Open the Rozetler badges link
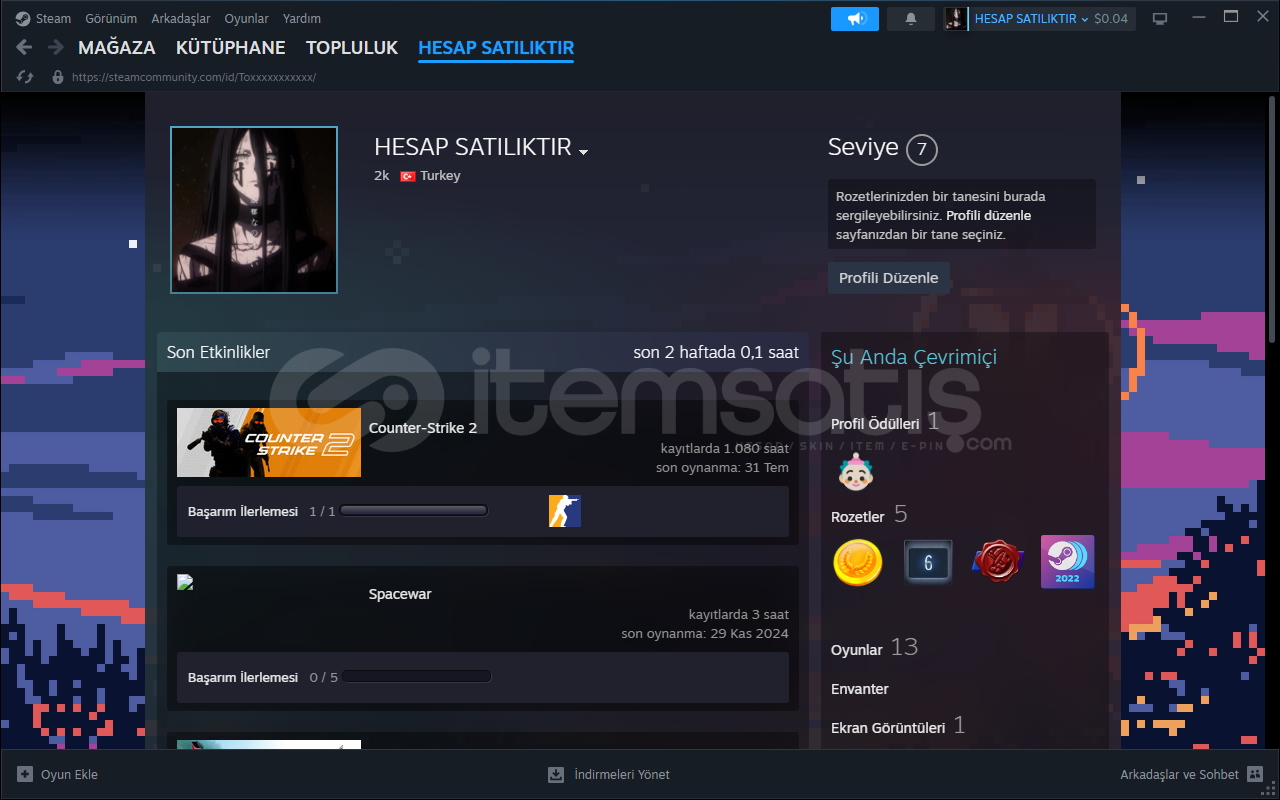Image resolution: width=1280 pixels, height=800 pixels. [x=858, y=517]
